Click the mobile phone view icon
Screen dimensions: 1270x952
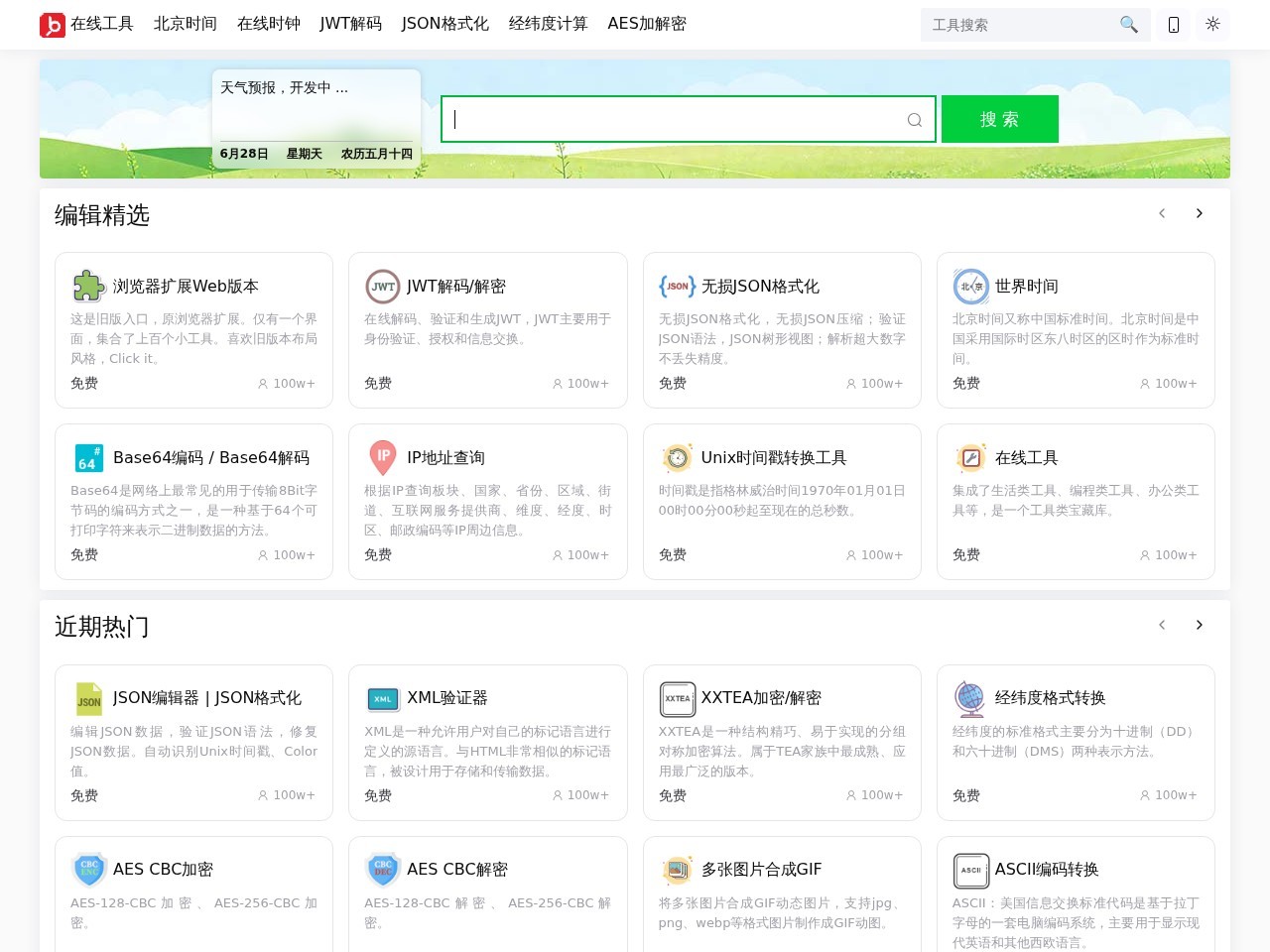(1174, 25)
